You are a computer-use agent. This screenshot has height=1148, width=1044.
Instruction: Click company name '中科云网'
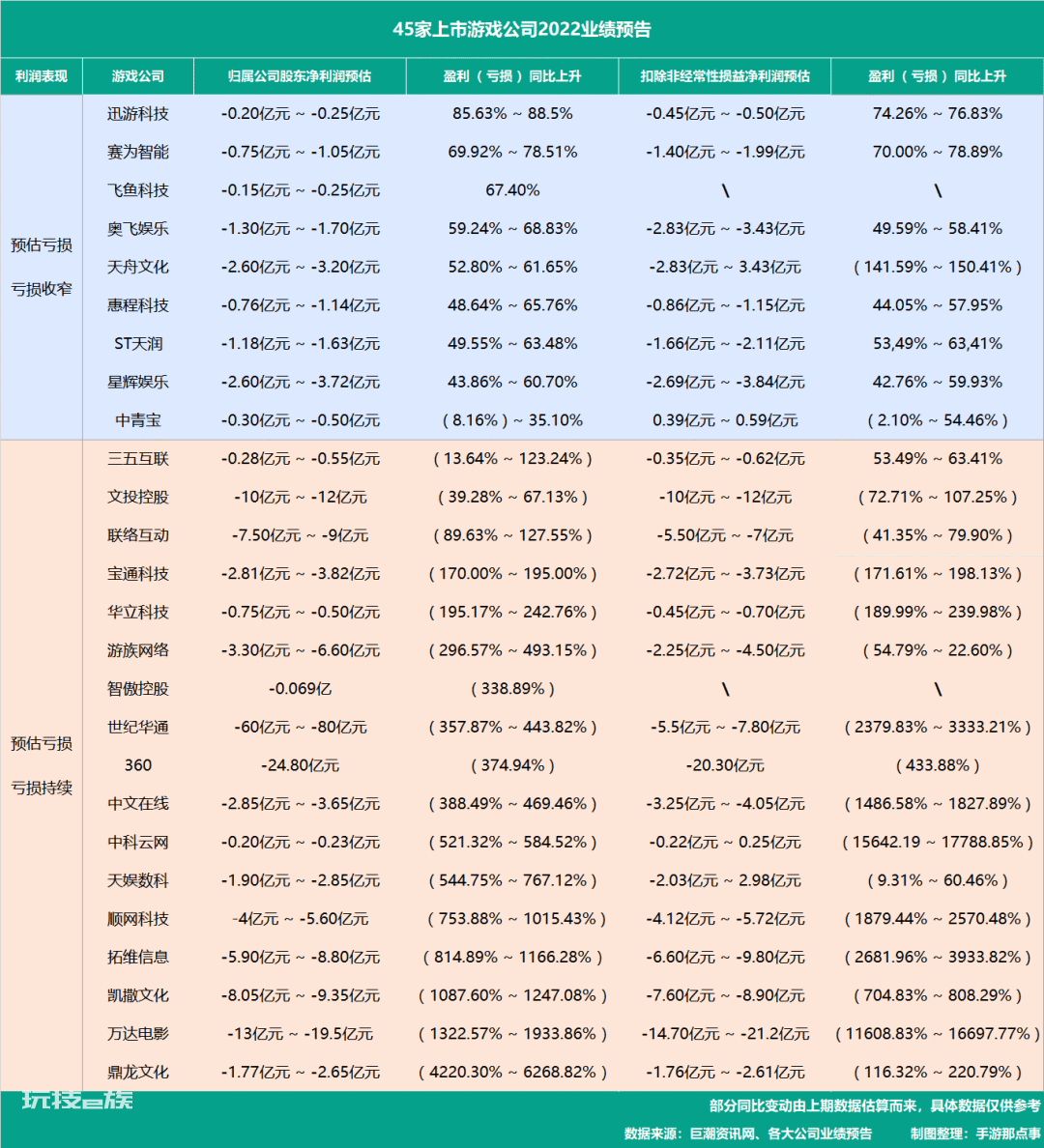(137, 842)
